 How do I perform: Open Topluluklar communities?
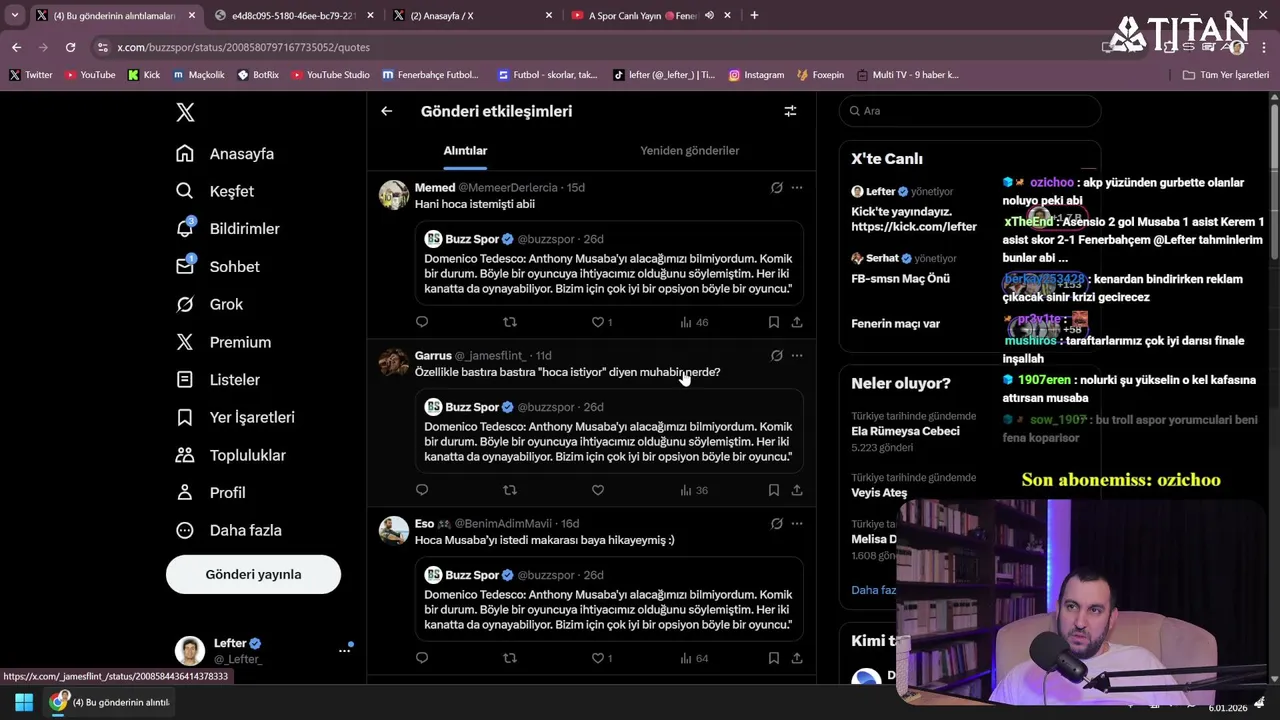tap(231, 455)
